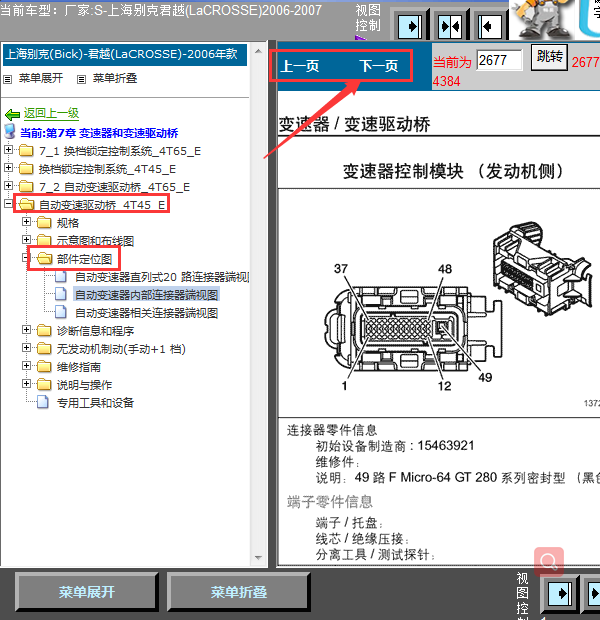The image size is (600, 620).
Task: Click document icon for 自动变速器直列式20 路连接器端视图
Action: (61, 276)
